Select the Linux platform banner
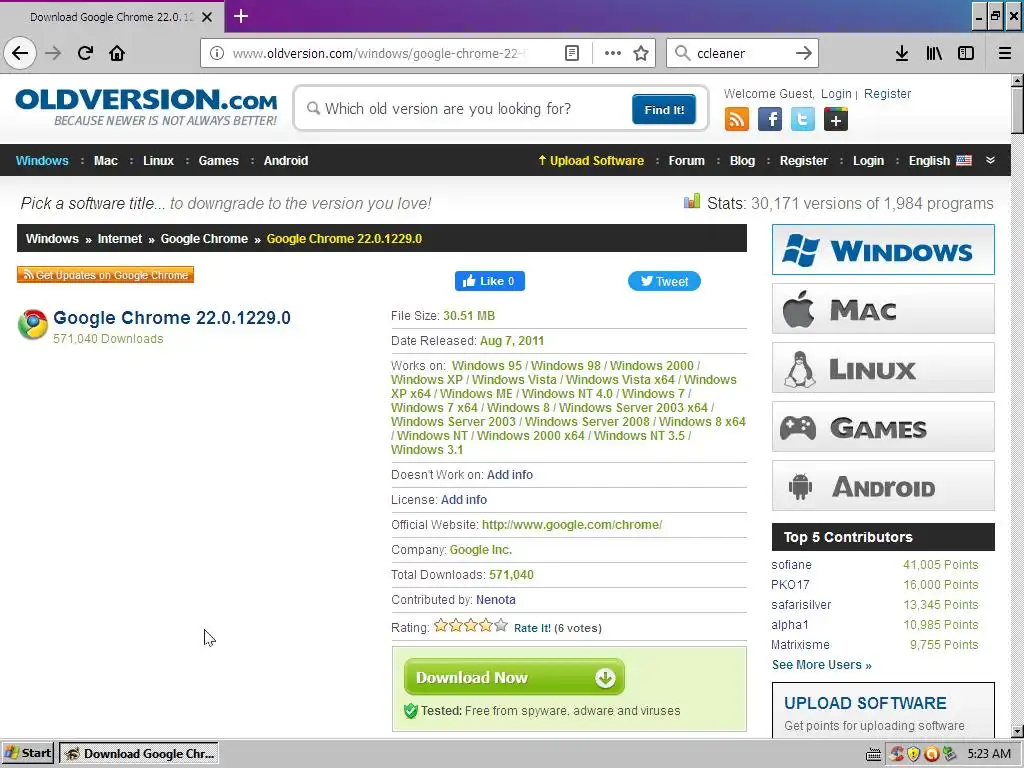This screenshot has height=768, width=1024. [883, 368]
